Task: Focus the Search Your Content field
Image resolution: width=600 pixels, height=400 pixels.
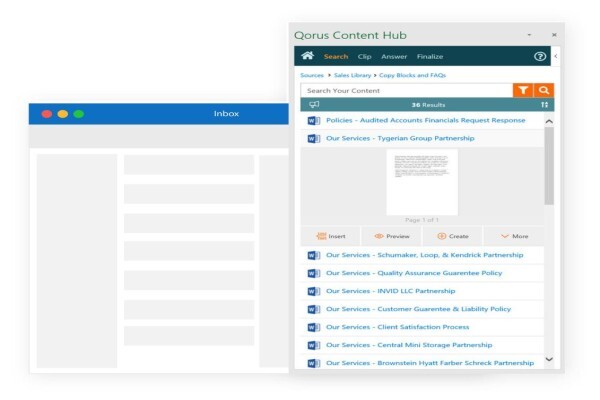Action: 406,90
